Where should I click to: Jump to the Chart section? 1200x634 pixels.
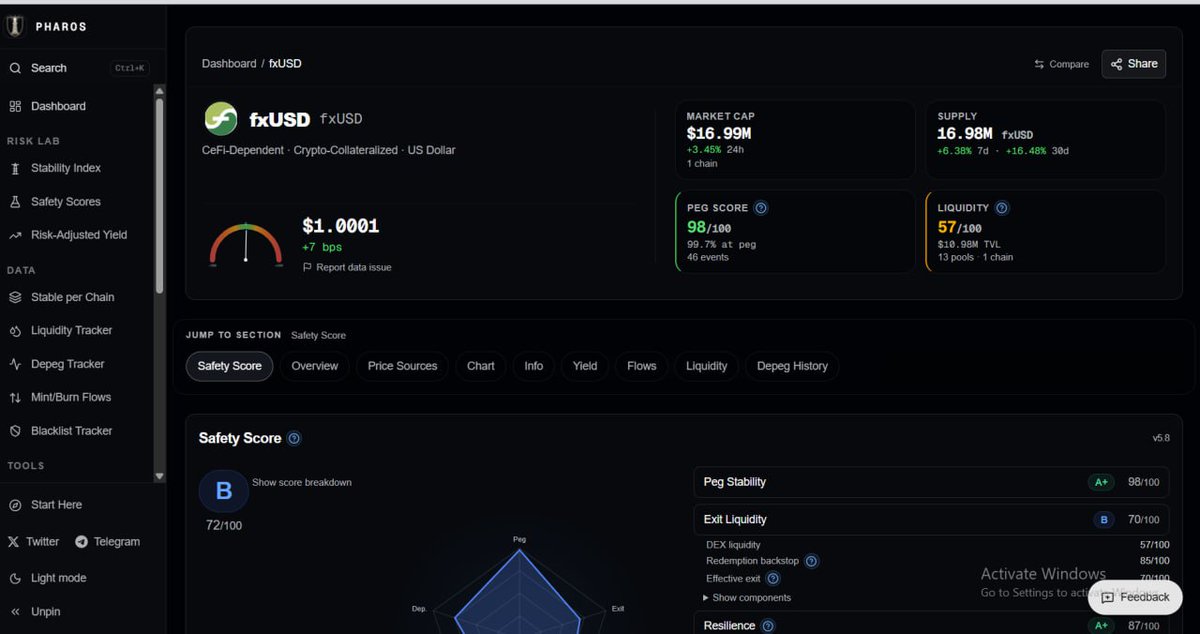(x=481, y=366)
